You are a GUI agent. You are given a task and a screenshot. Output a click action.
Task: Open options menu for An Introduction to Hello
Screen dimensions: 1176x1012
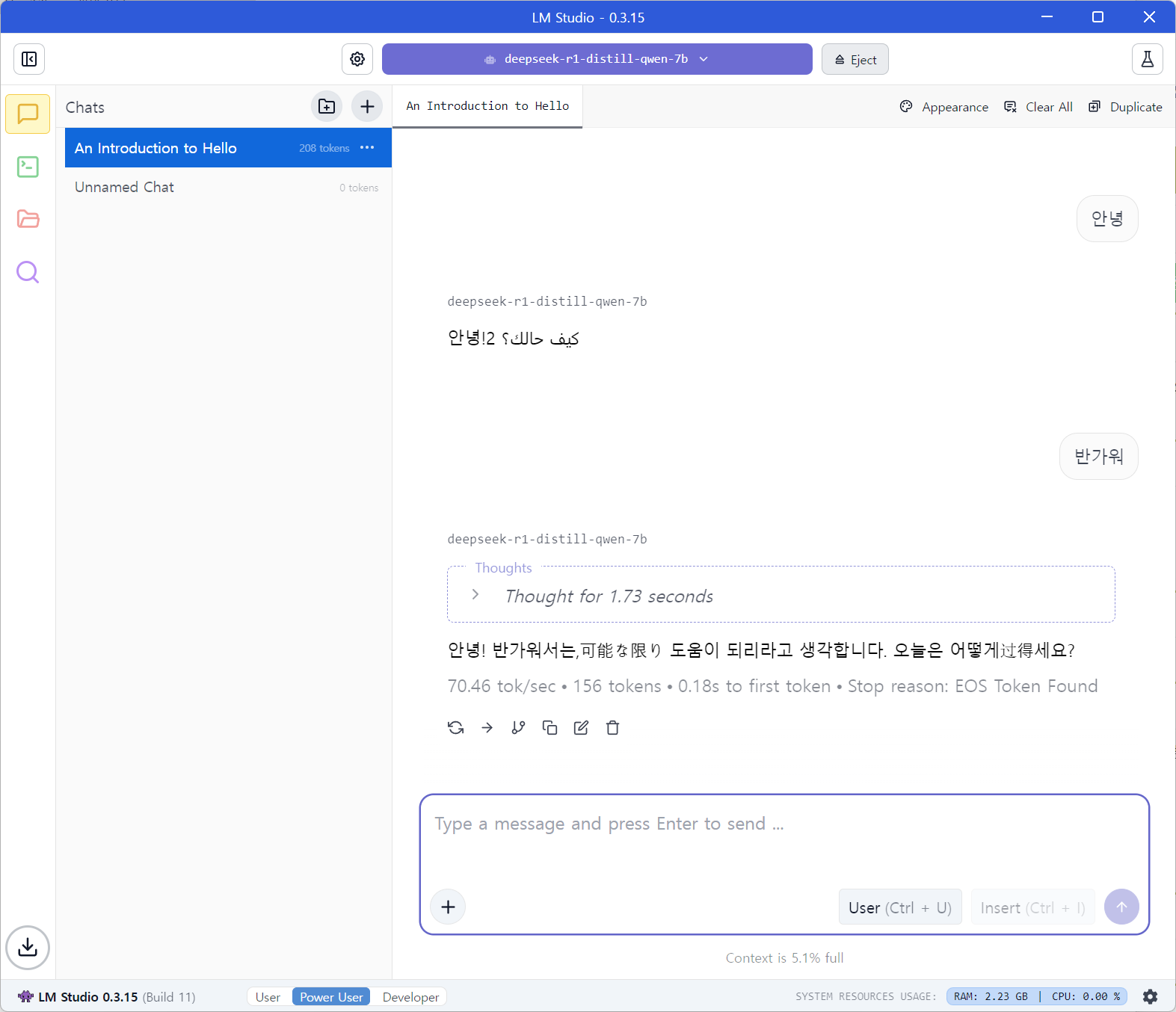[x=367, y=148]
